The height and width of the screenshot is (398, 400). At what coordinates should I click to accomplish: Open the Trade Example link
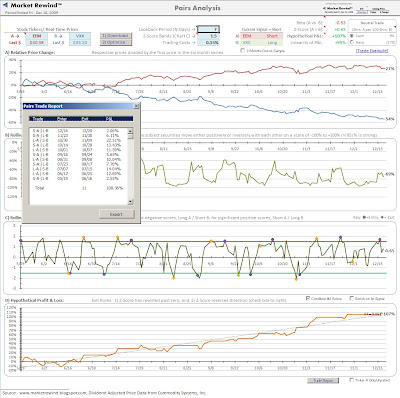coord(372,51)
